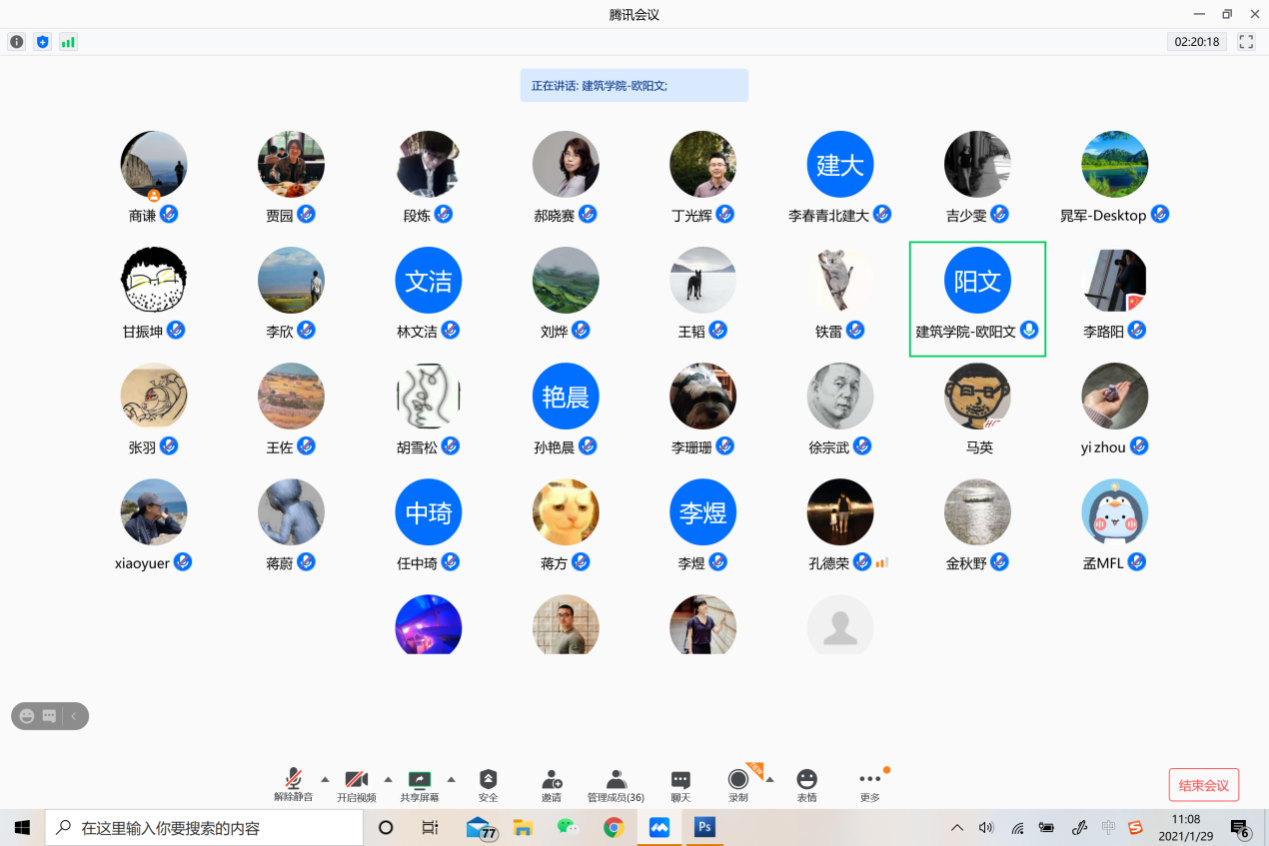1269x846 pixels.
Task: Click the 结束会议 end meeting button
Action: point(1203,785)
